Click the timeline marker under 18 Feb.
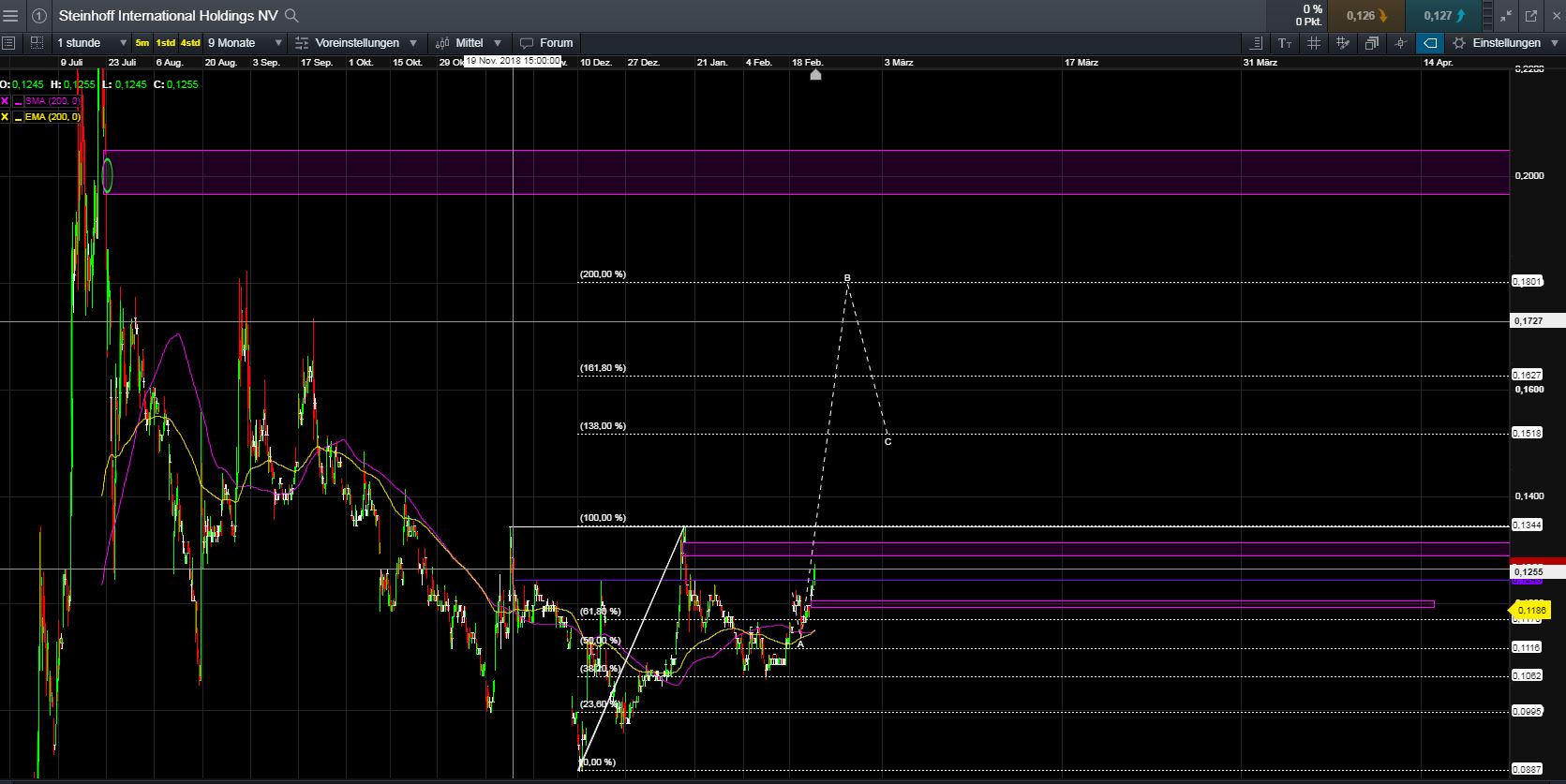 coord(815,74)
